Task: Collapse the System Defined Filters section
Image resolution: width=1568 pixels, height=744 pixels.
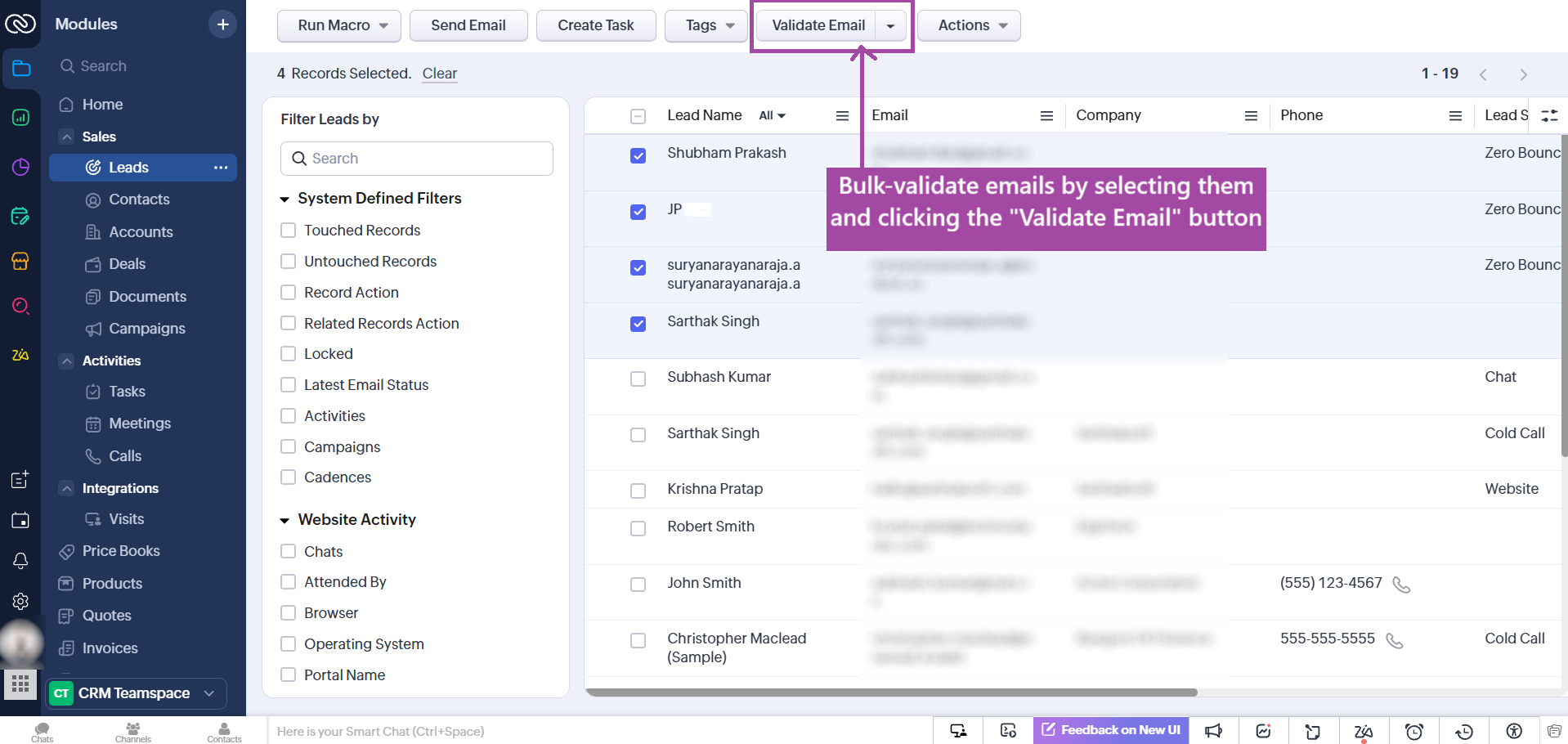Action: (284, 199)
